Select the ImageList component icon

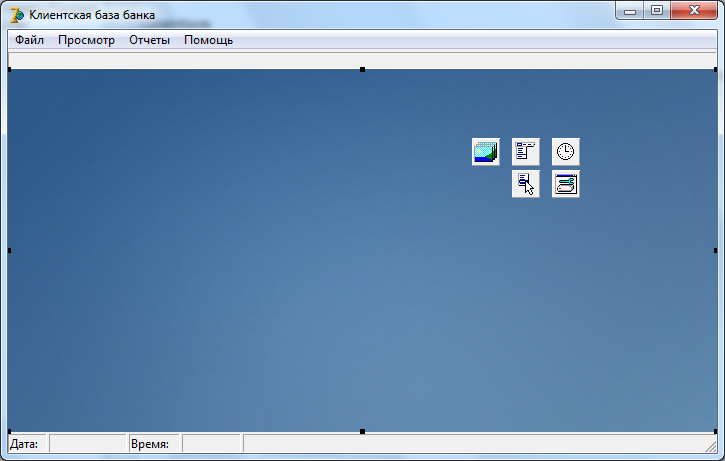coord(485,152)
